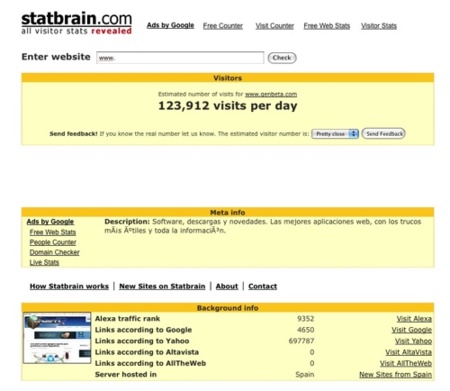
Task: Click the Links according to Altavista label
Action: 147,352
